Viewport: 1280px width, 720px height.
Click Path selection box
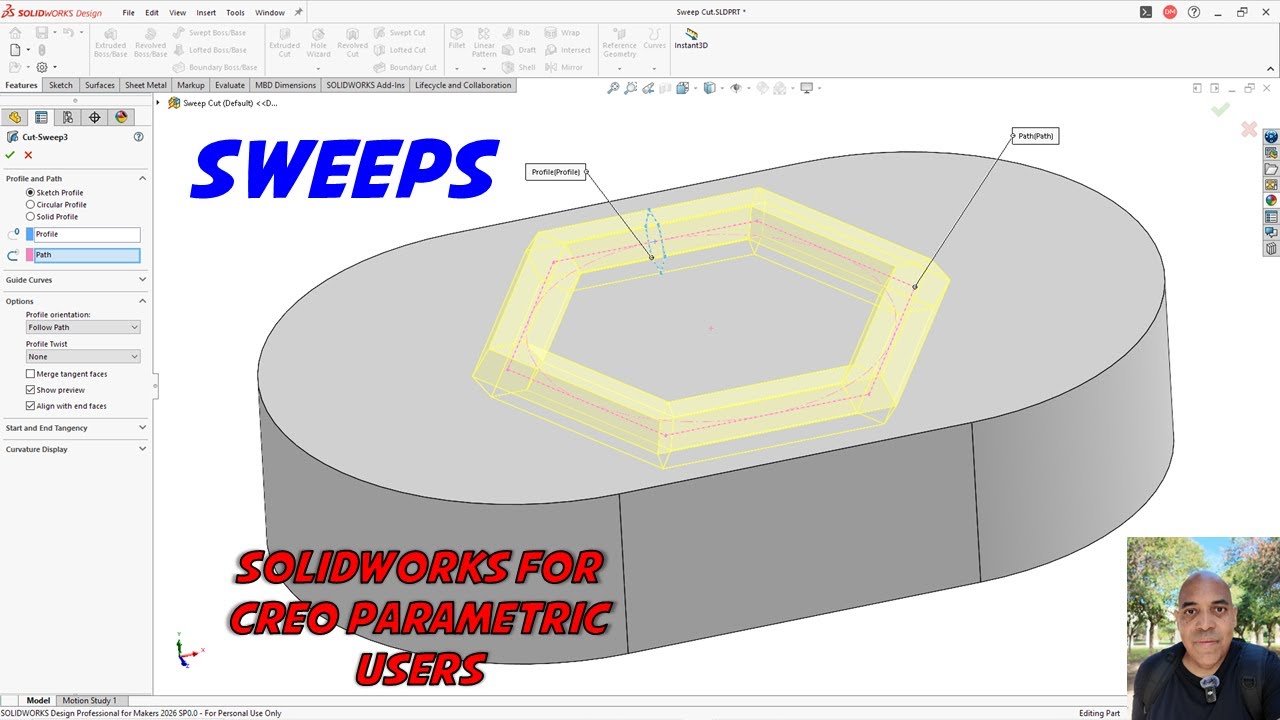click(x=88, y=255)
